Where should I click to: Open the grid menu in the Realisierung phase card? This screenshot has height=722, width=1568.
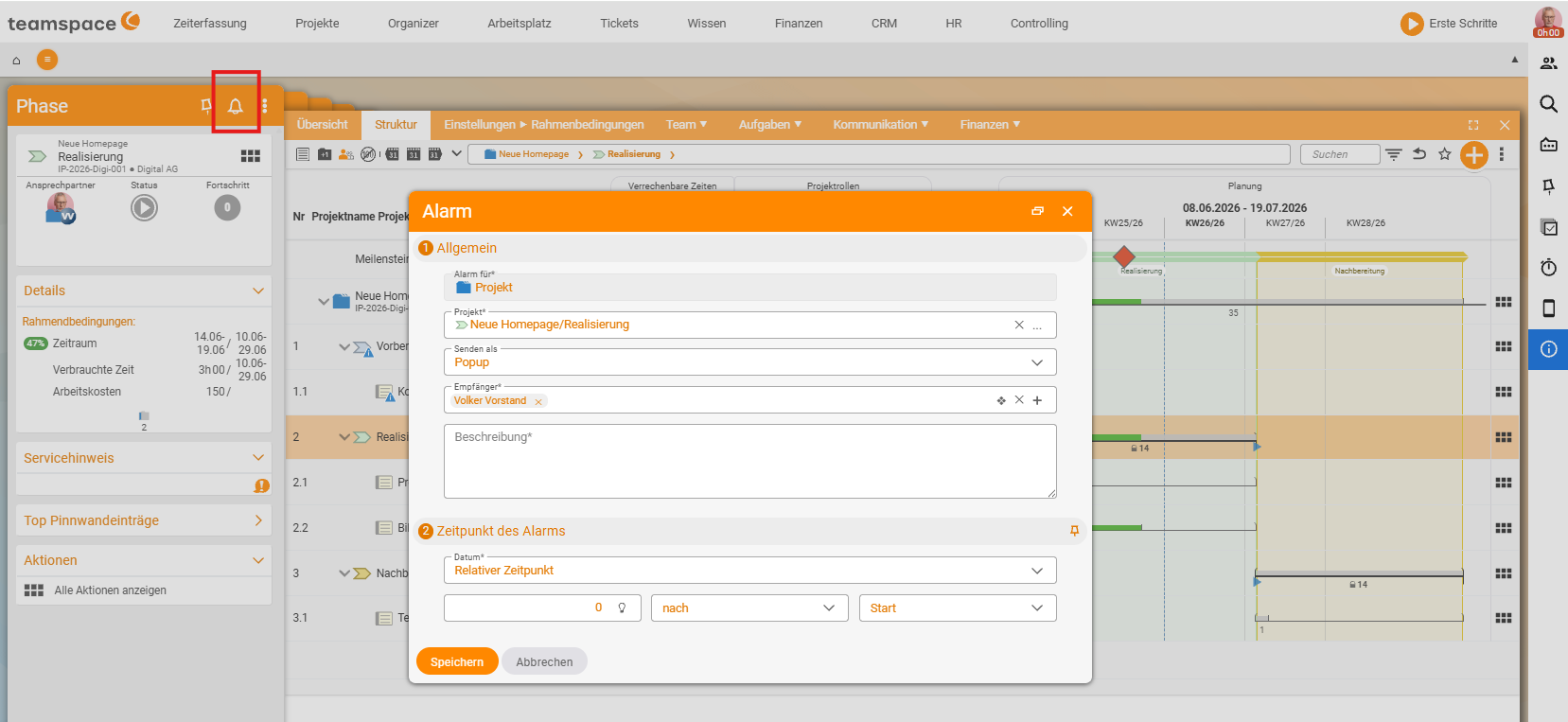250,156
